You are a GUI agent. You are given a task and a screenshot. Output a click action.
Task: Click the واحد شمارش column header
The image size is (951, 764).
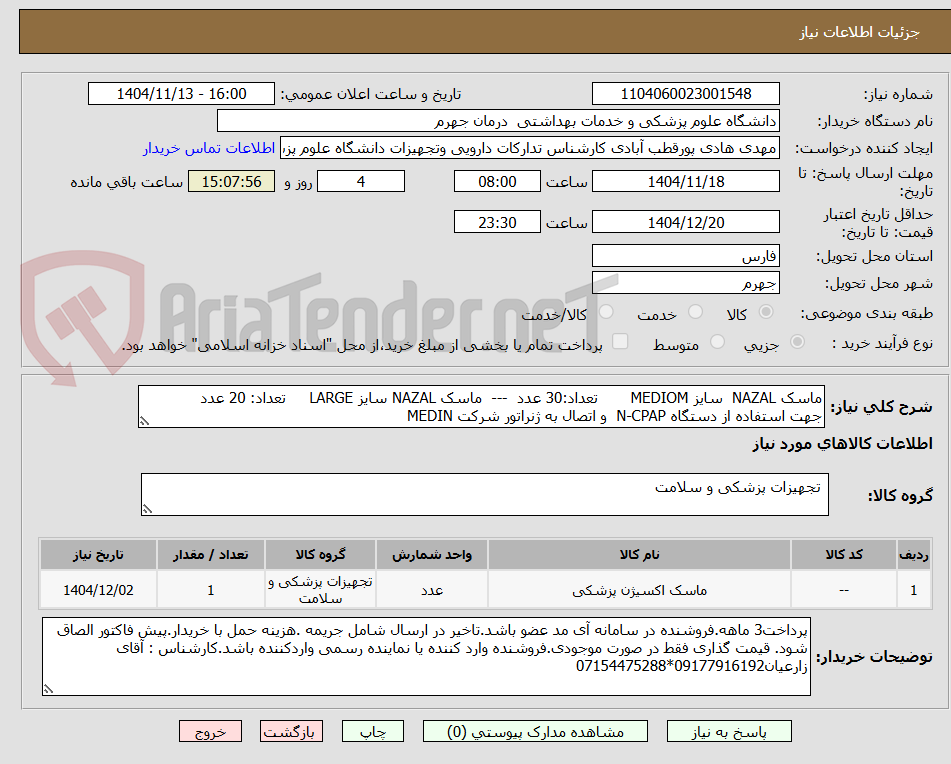coord(432,555)
